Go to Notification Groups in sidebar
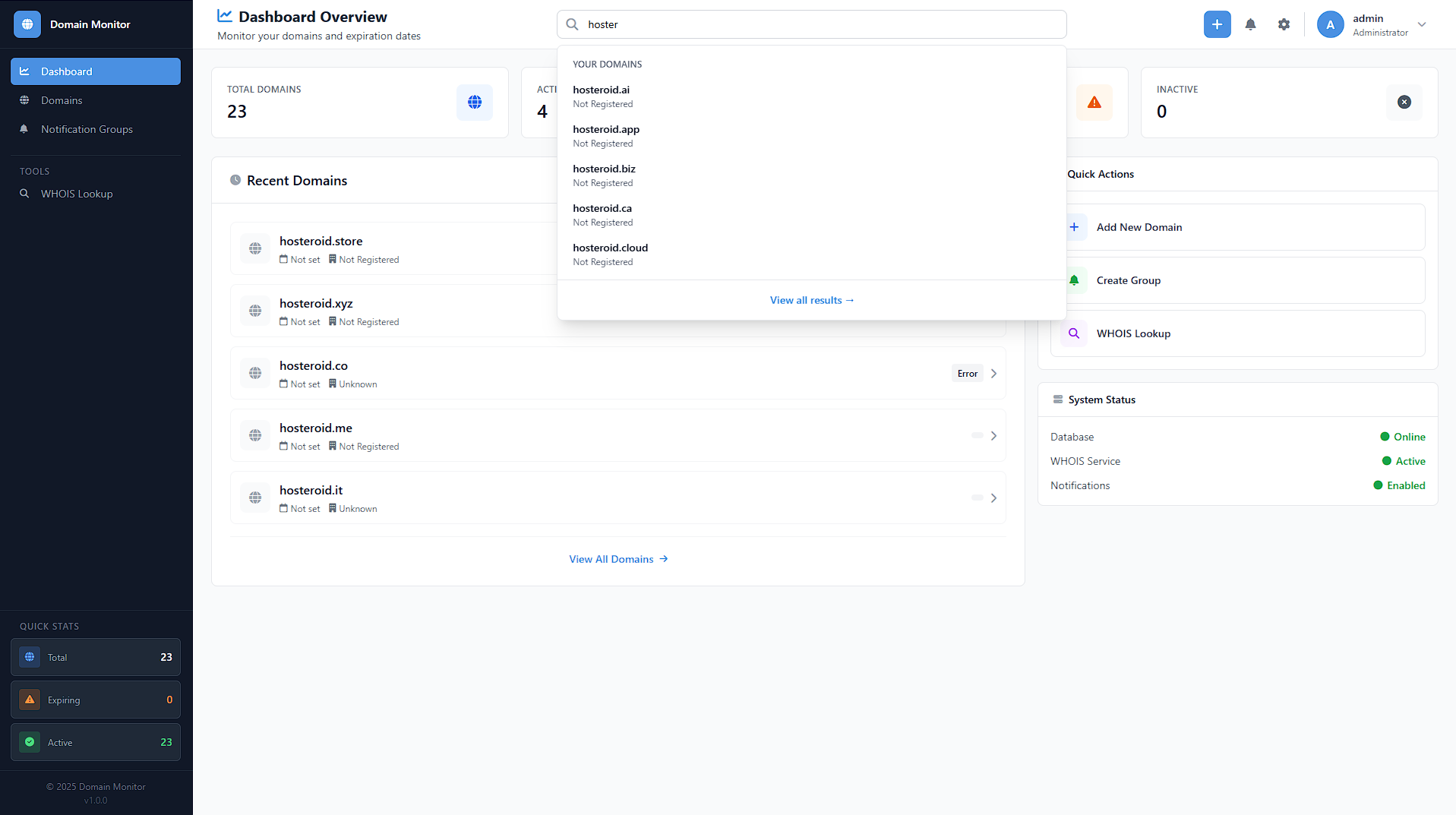The width and height of the screenshot is (1456, 815). [87, 129]
